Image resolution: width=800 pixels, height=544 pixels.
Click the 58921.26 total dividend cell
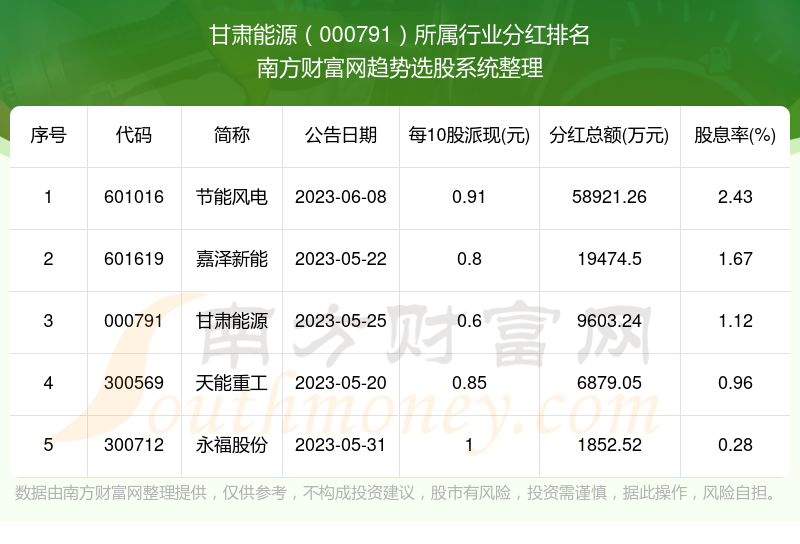coord(610,197)
